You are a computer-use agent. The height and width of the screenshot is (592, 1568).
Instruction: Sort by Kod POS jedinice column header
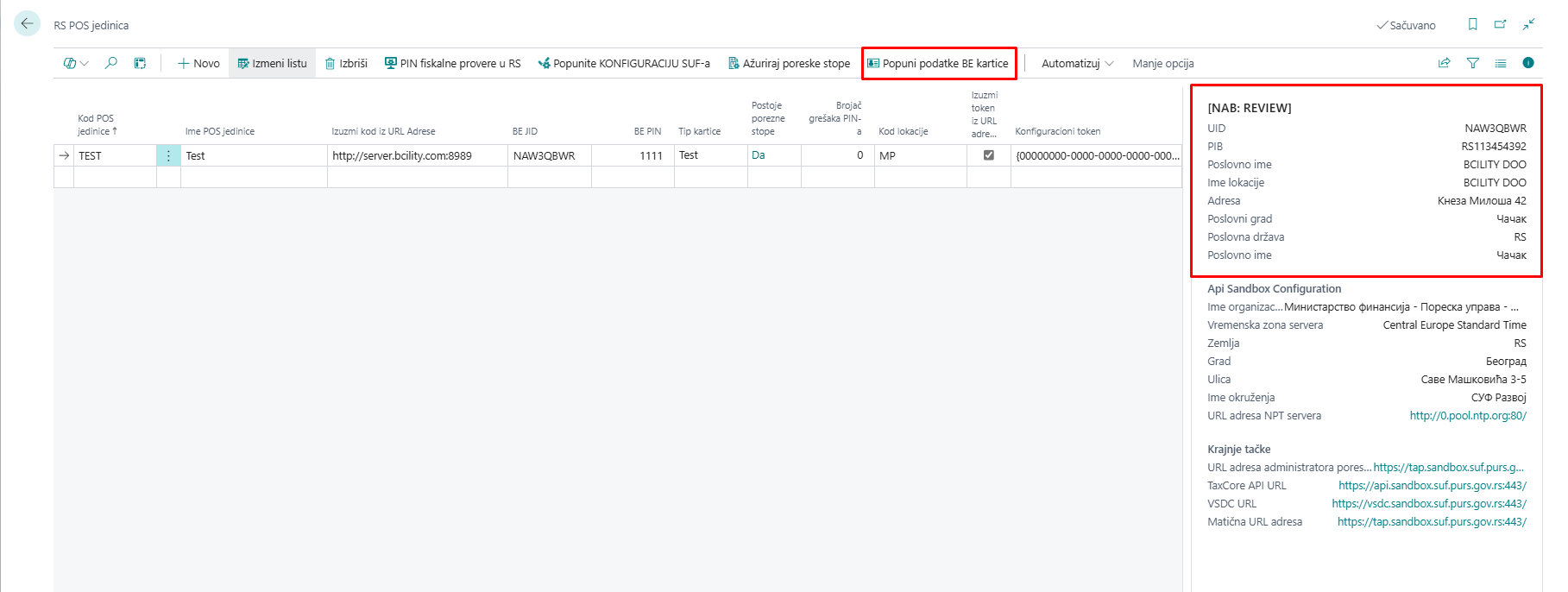[x=96, y=125]
